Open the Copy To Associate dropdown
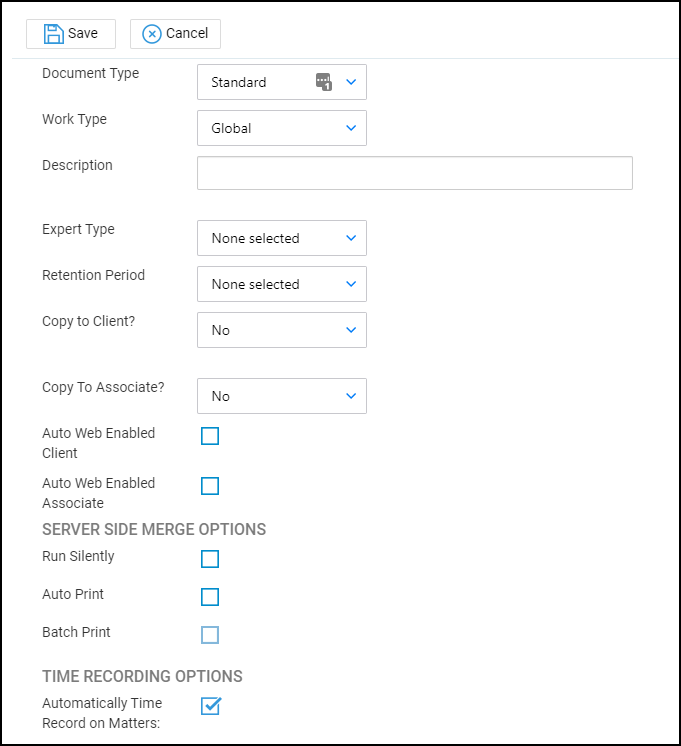Screen dimensions: 681x746 click(351, 396)
